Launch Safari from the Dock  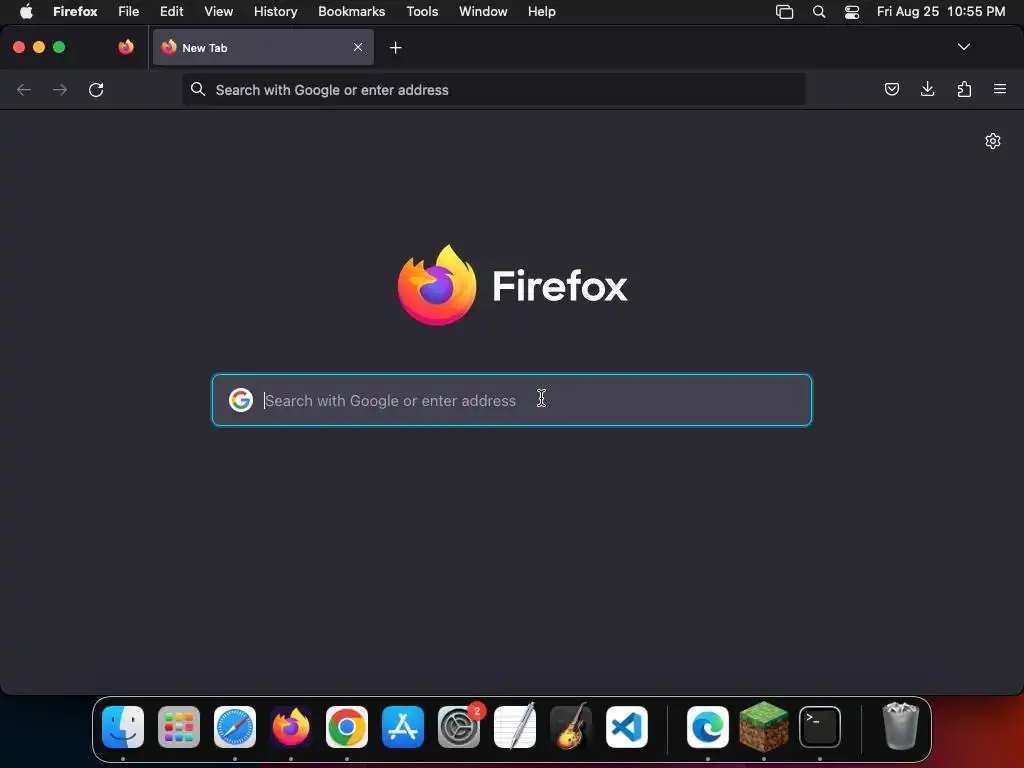235,727
